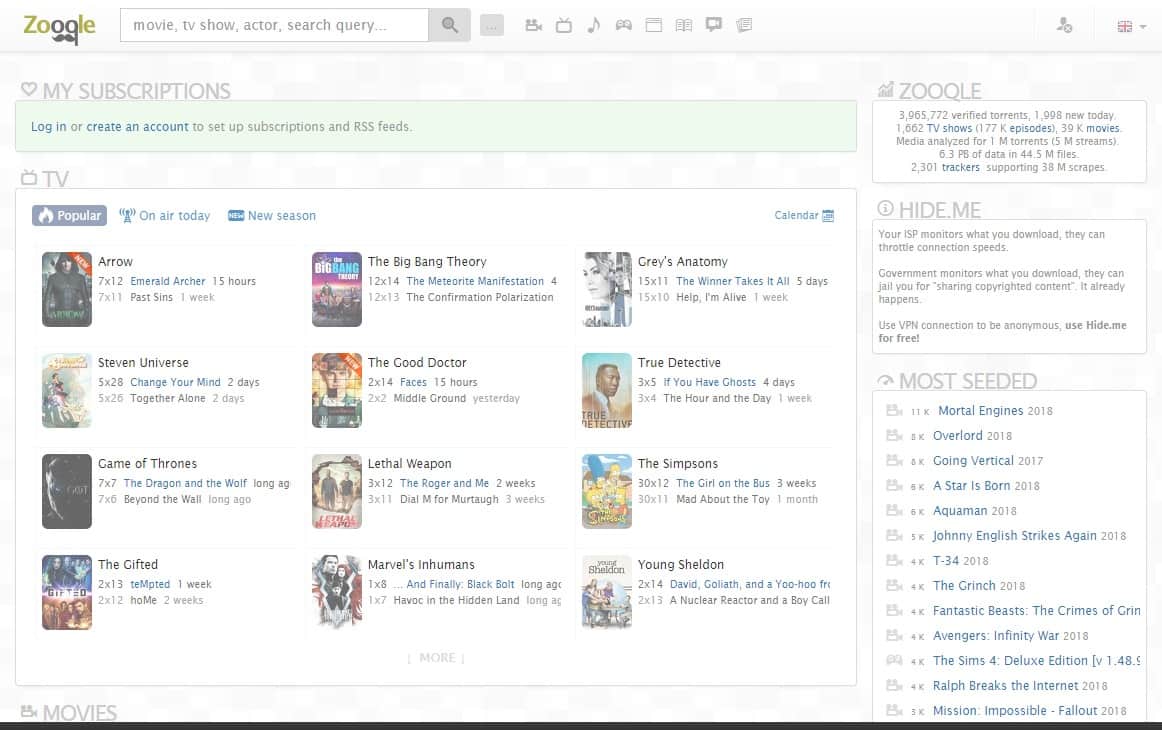Image resolution: width=1162 pixels, height=730 pixels.
Task: Open the chat bubble icon in header
Action: click(x=714, y=25)
